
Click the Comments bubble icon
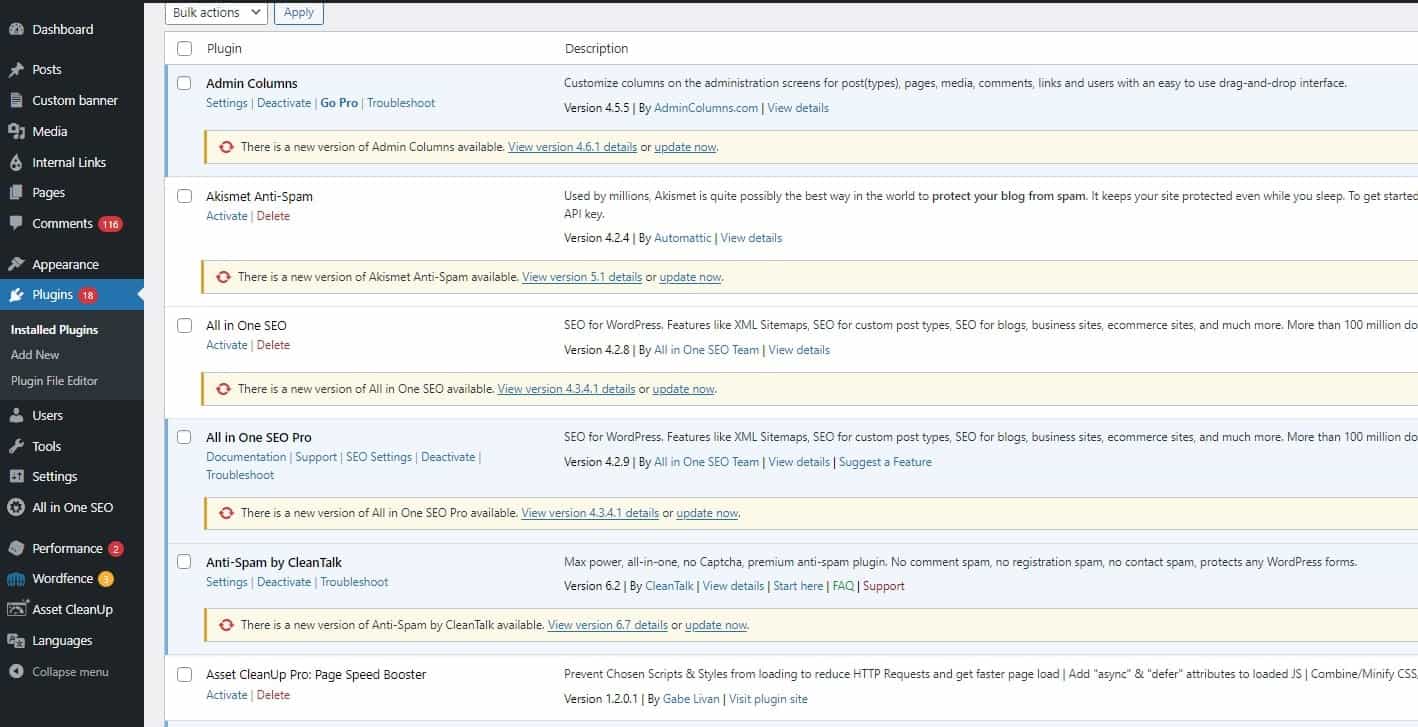point(16,224)
